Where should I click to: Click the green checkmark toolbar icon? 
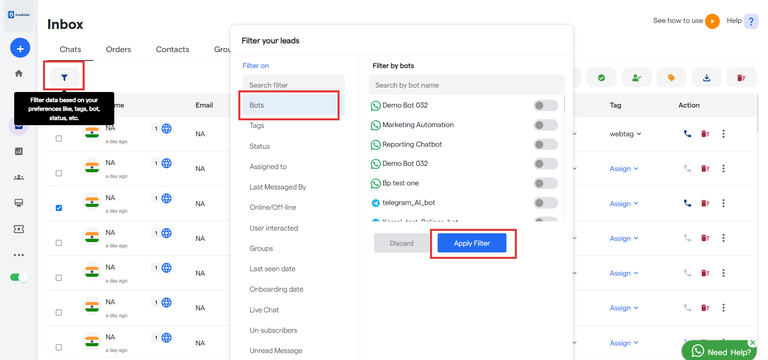click(601, 77)
